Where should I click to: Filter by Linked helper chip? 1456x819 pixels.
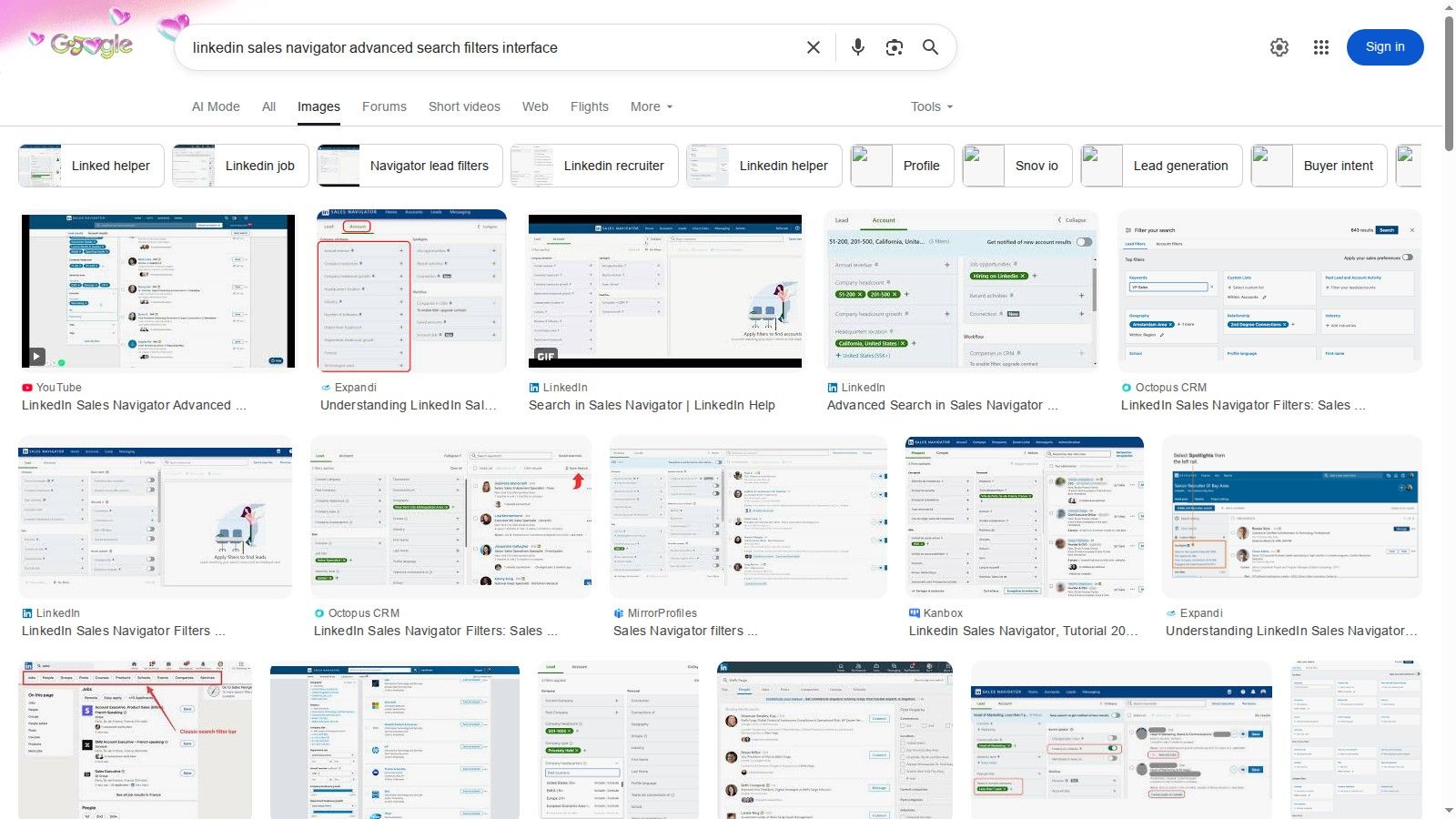(x=91, y=166)
